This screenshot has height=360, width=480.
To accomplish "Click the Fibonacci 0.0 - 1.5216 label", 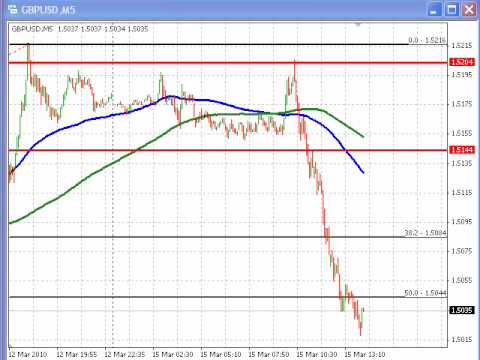I will 427,40.
